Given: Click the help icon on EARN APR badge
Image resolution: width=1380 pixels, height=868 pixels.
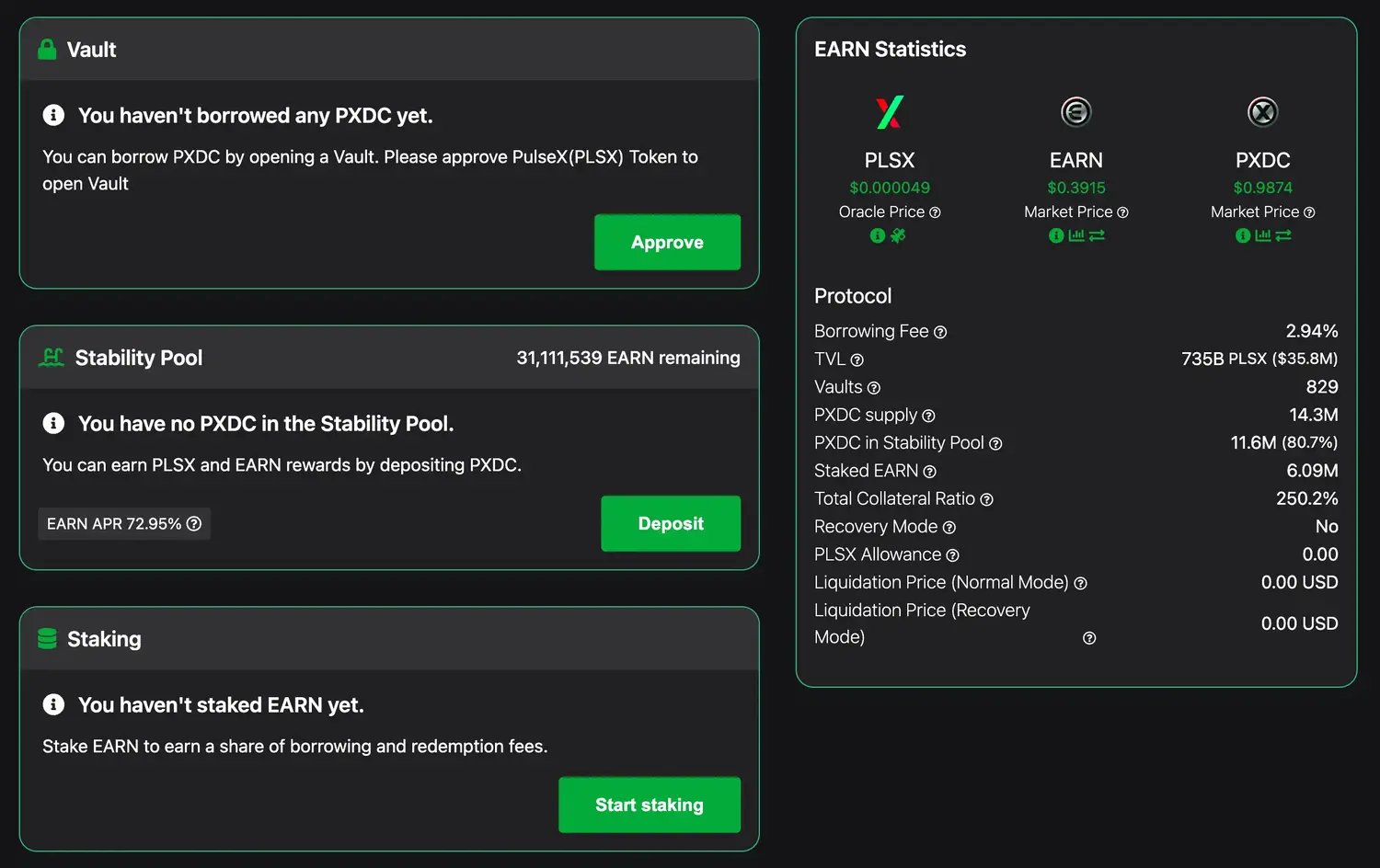Looking at the screenshot, I should click(x=194, y=523).
